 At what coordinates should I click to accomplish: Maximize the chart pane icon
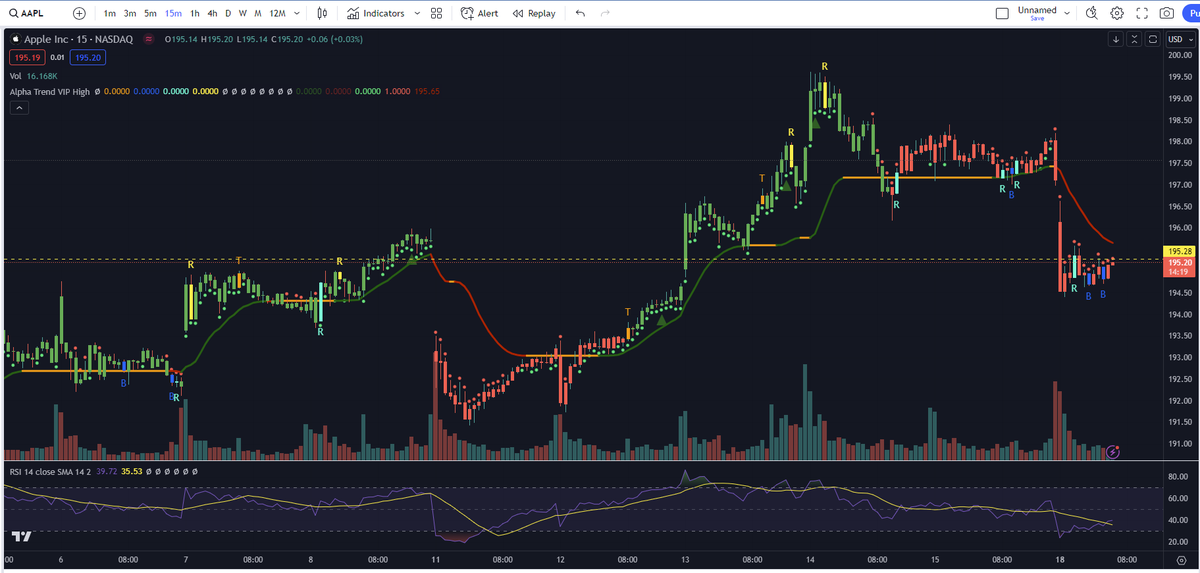point(1152,39)
